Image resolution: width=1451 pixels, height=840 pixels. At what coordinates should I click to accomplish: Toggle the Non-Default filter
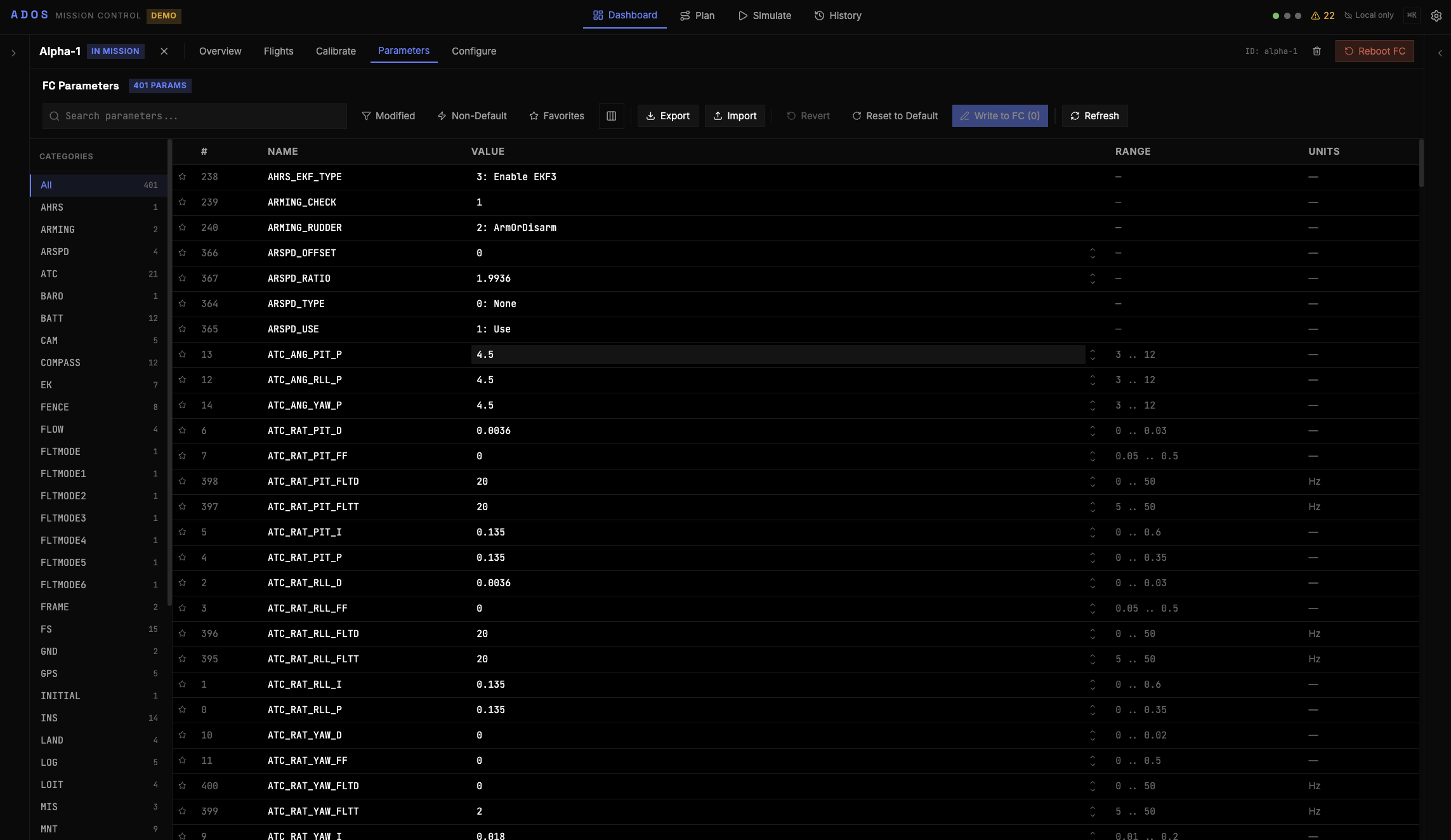pyautogui.click(x=472, y=116)
